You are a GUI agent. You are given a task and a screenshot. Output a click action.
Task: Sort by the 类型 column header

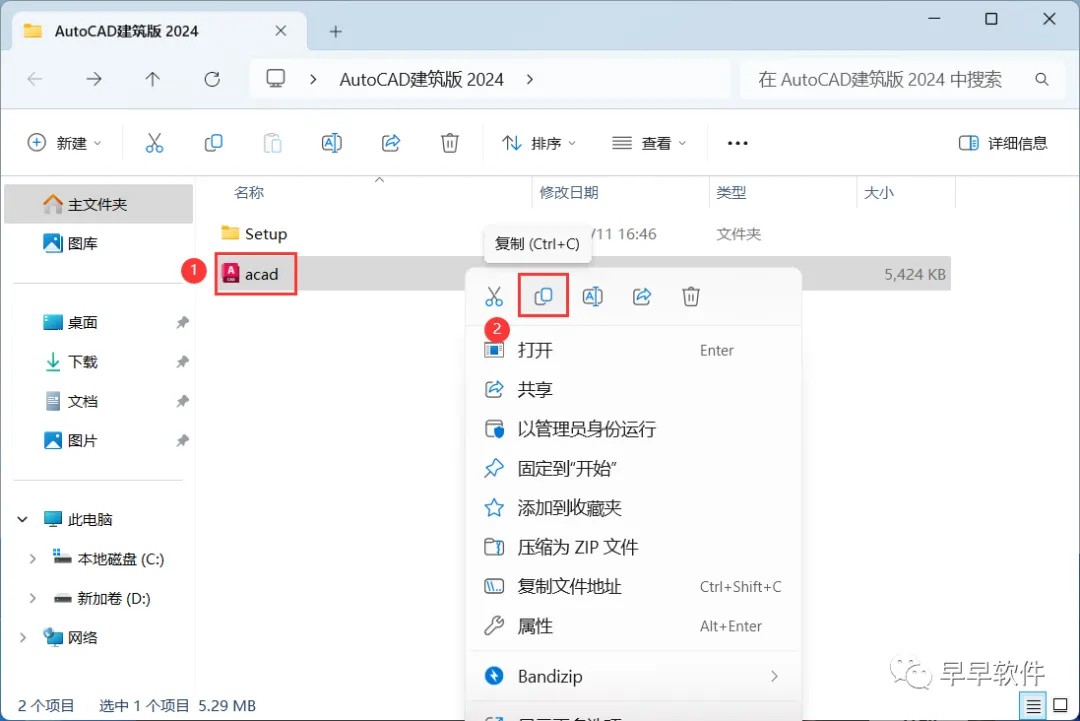(x=731, y=192)
